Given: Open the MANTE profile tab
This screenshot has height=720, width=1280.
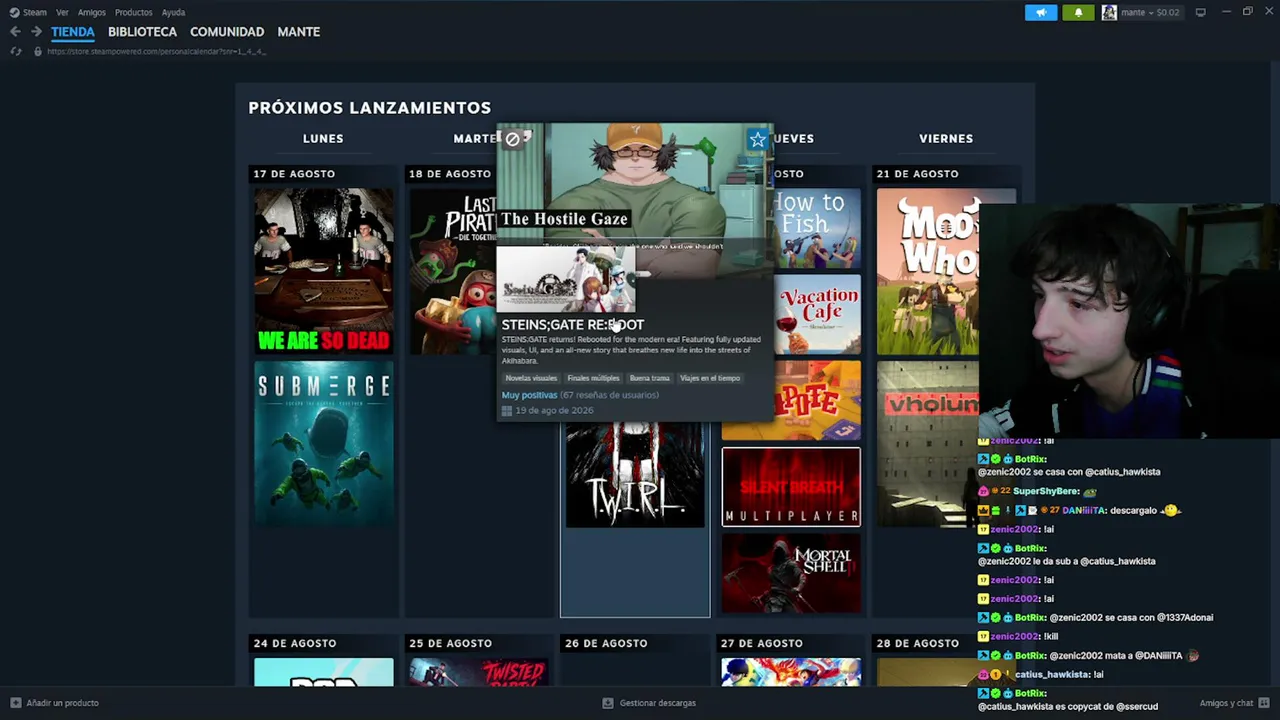Looking at the screenshot, I should pos(299,32).
